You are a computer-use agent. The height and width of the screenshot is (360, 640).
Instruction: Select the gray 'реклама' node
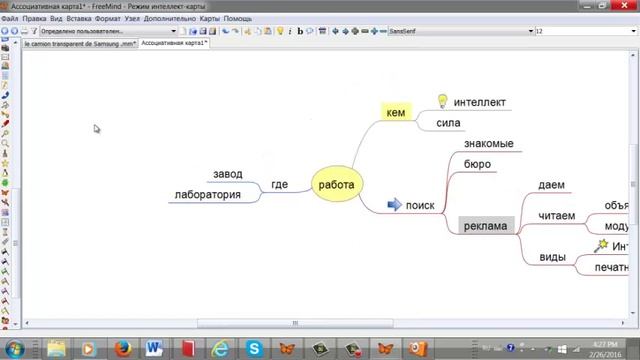(x=486, y=226)
